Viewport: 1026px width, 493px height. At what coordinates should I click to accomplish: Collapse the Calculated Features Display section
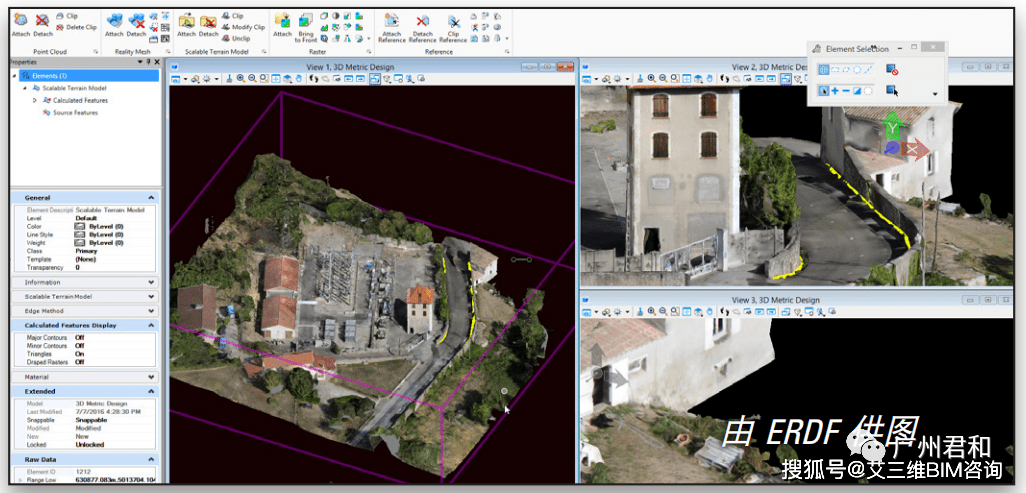[151, 325]
